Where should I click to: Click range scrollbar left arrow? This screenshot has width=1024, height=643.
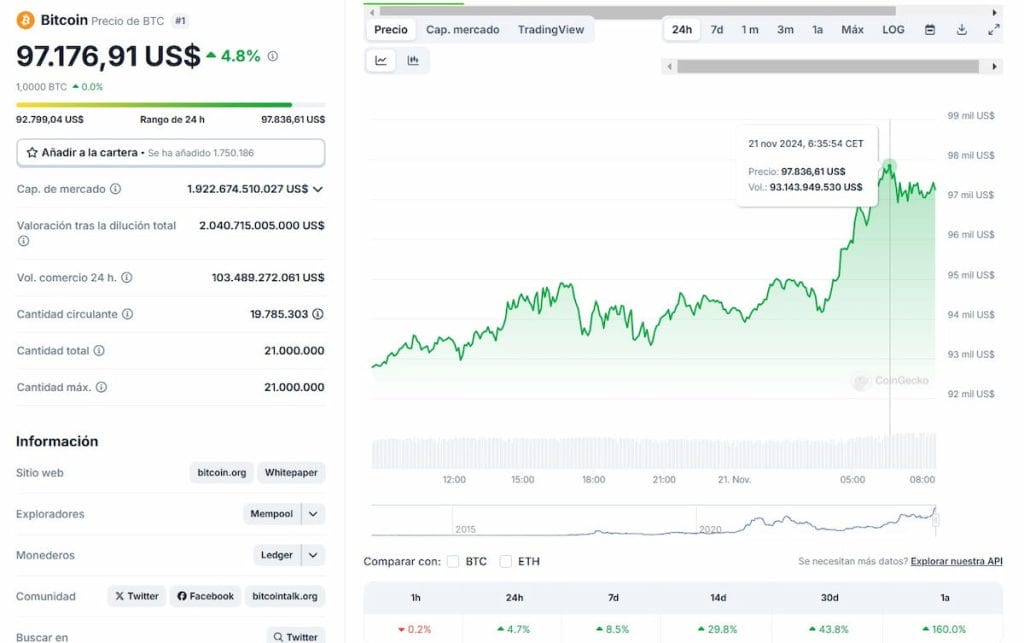pos(669,67)
